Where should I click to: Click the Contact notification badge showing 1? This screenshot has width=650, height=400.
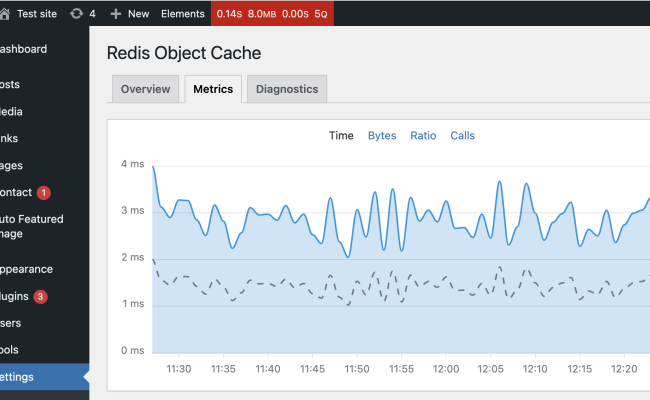pos(44,193)
